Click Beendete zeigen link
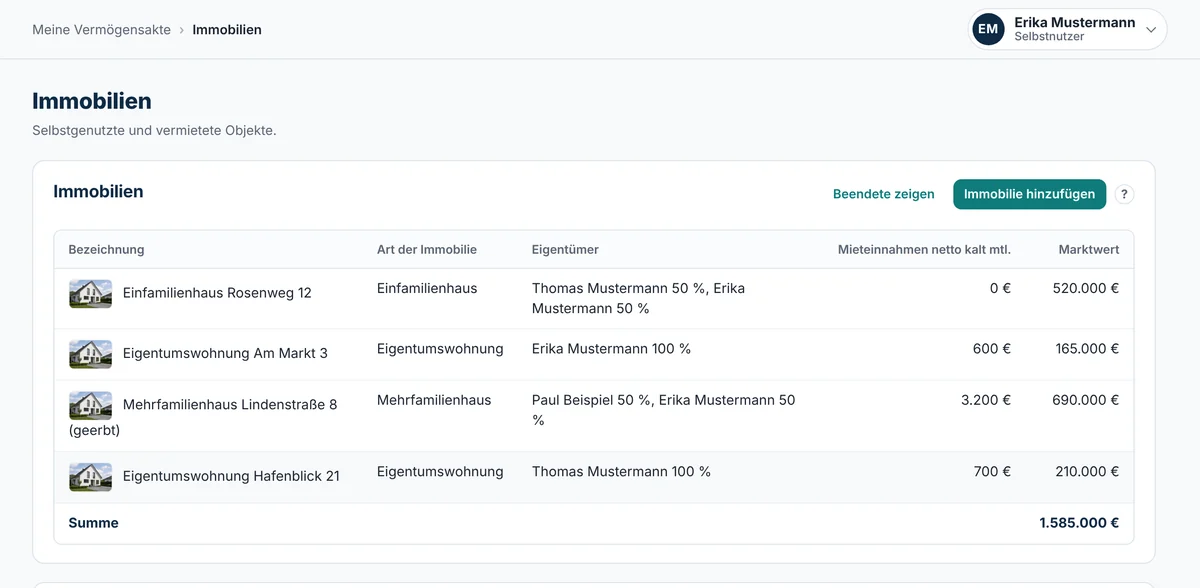Viewport: 1200px width, 588px height. point(884,194)
